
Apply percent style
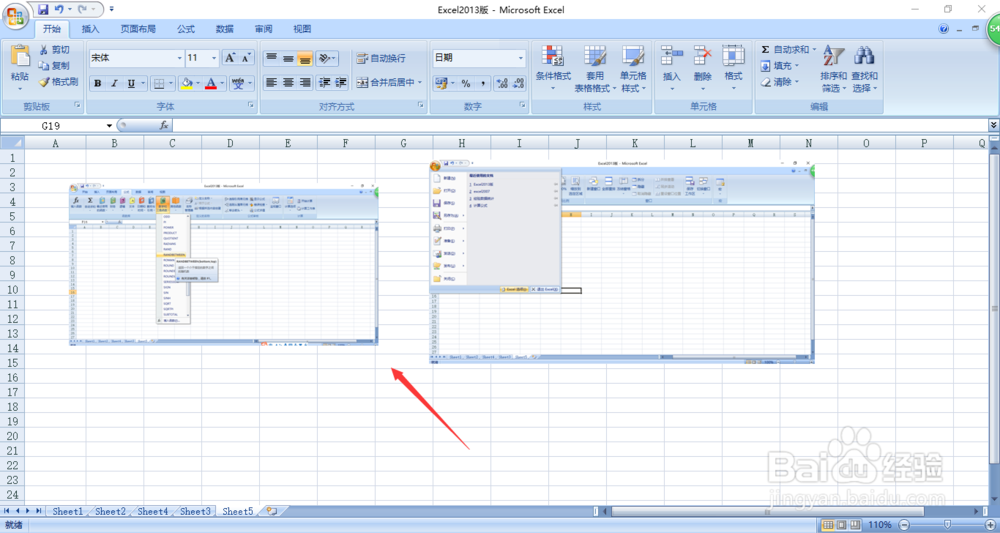pyautogui.click(x=466, y=84)
